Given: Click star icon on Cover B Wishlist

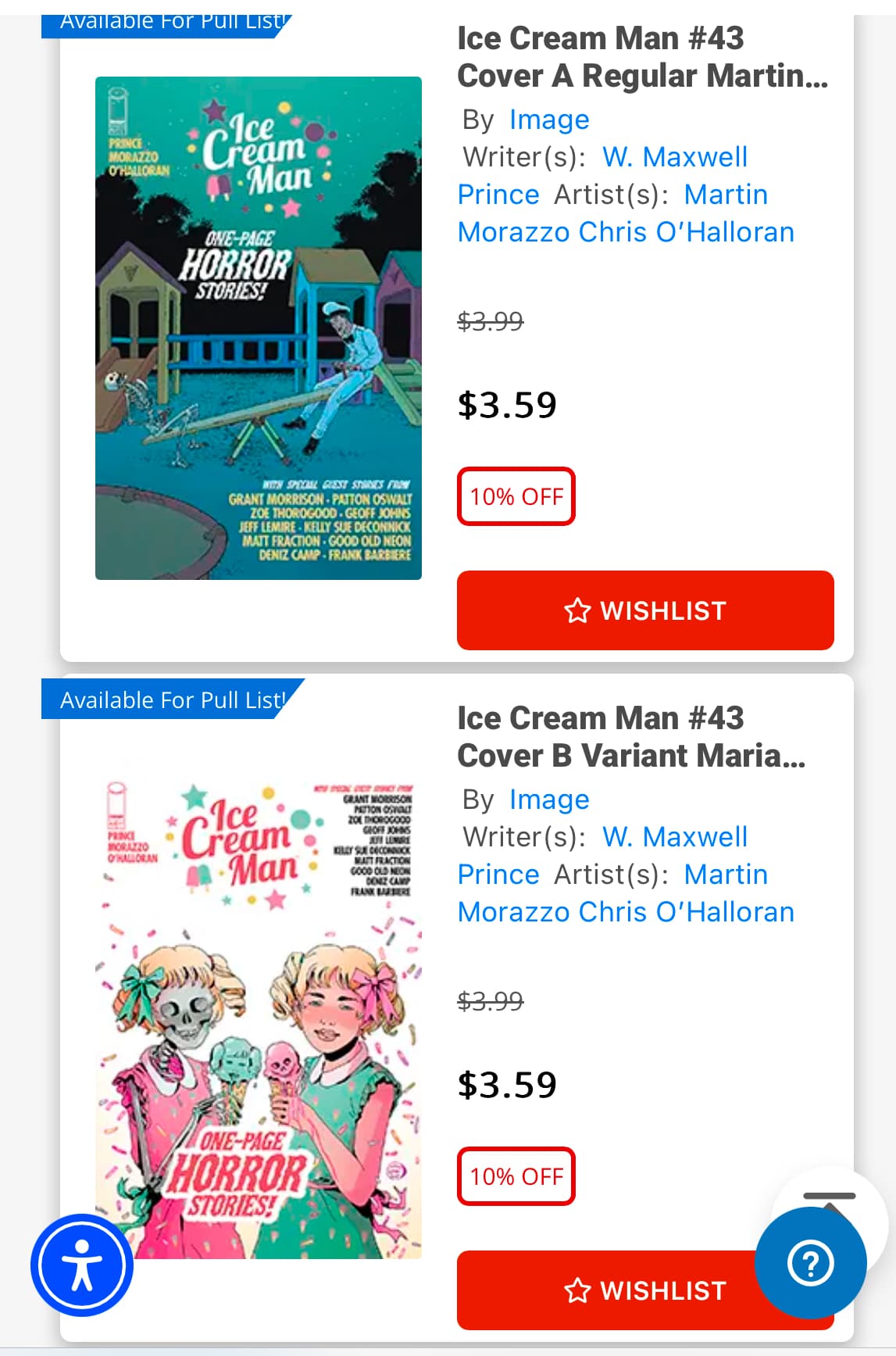Looking at the screenshot, I should 577,1290.
